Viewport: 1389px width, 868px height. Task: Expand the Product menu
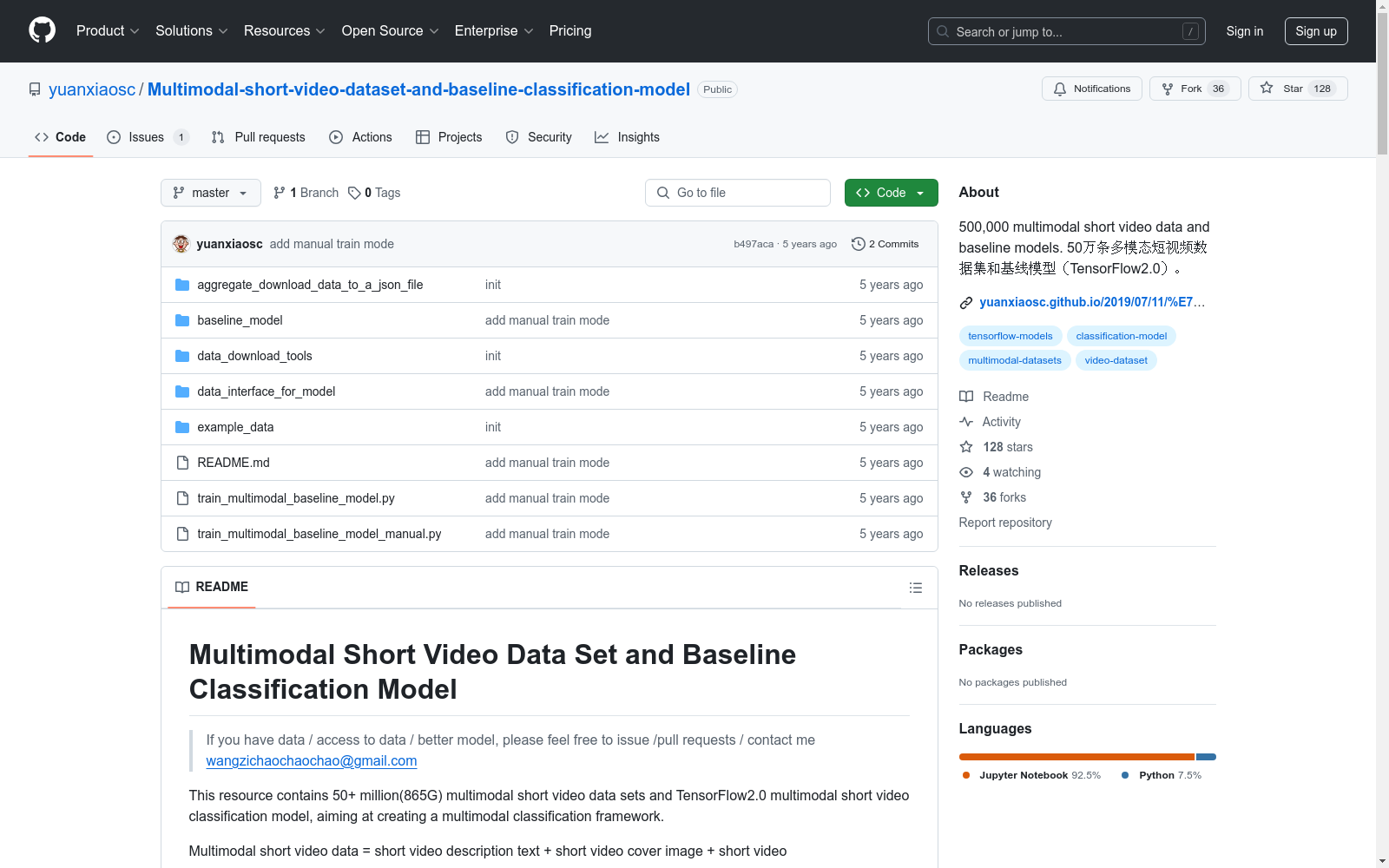pyautogui.click(x=108, y=30)
